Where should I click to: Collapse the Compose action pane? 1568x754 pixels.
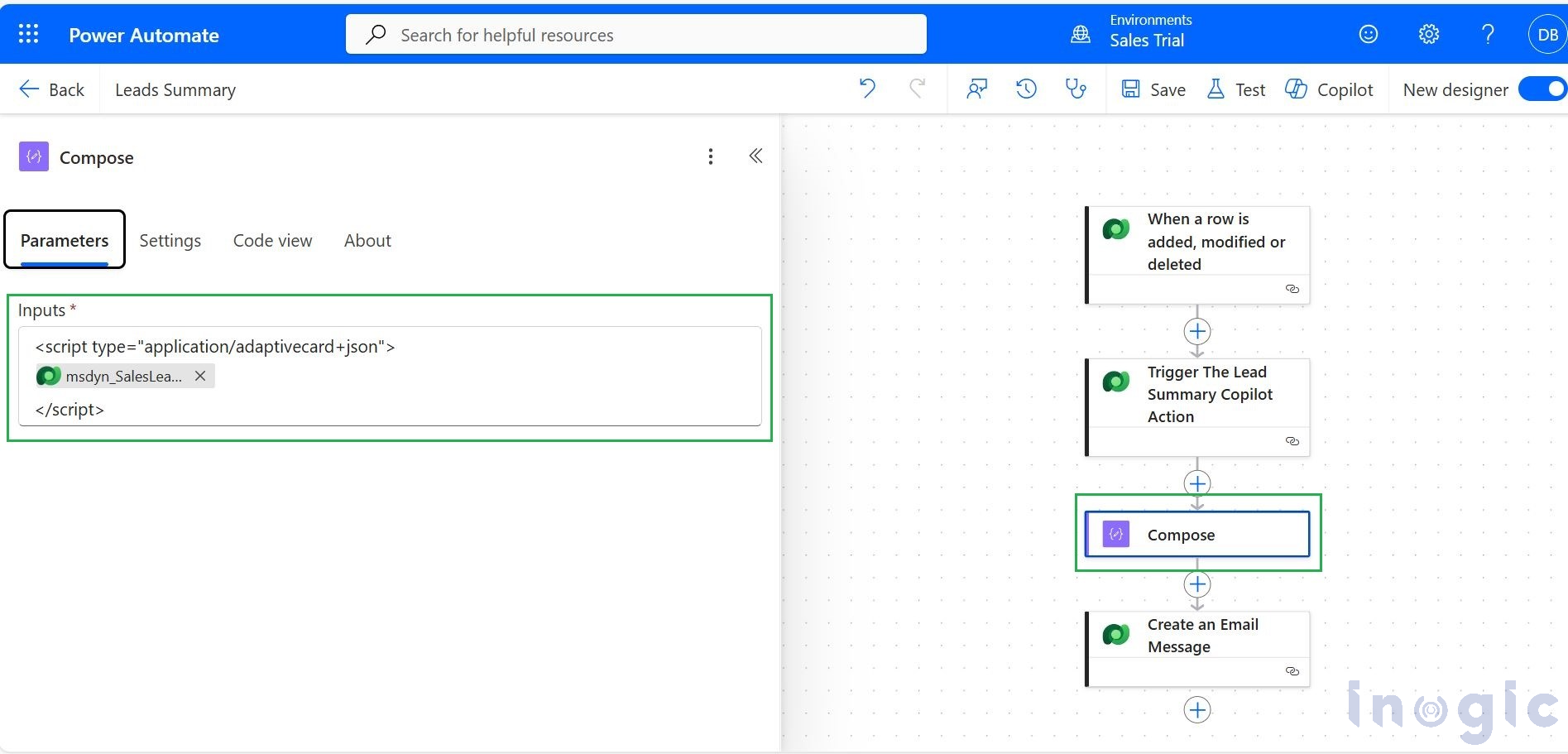755,156
